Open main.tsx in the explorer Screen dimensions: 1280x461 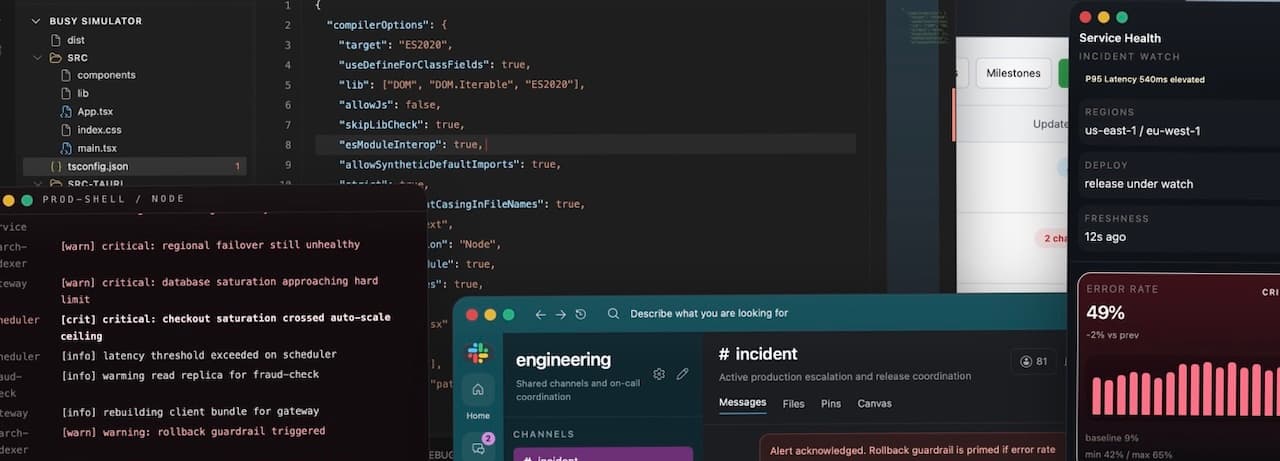coord(97,148)
